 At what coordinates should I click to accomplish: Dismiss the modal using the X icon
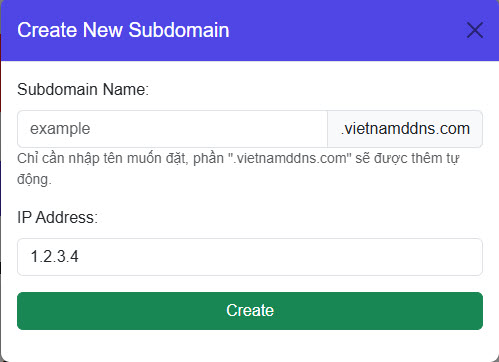point(475,30)
